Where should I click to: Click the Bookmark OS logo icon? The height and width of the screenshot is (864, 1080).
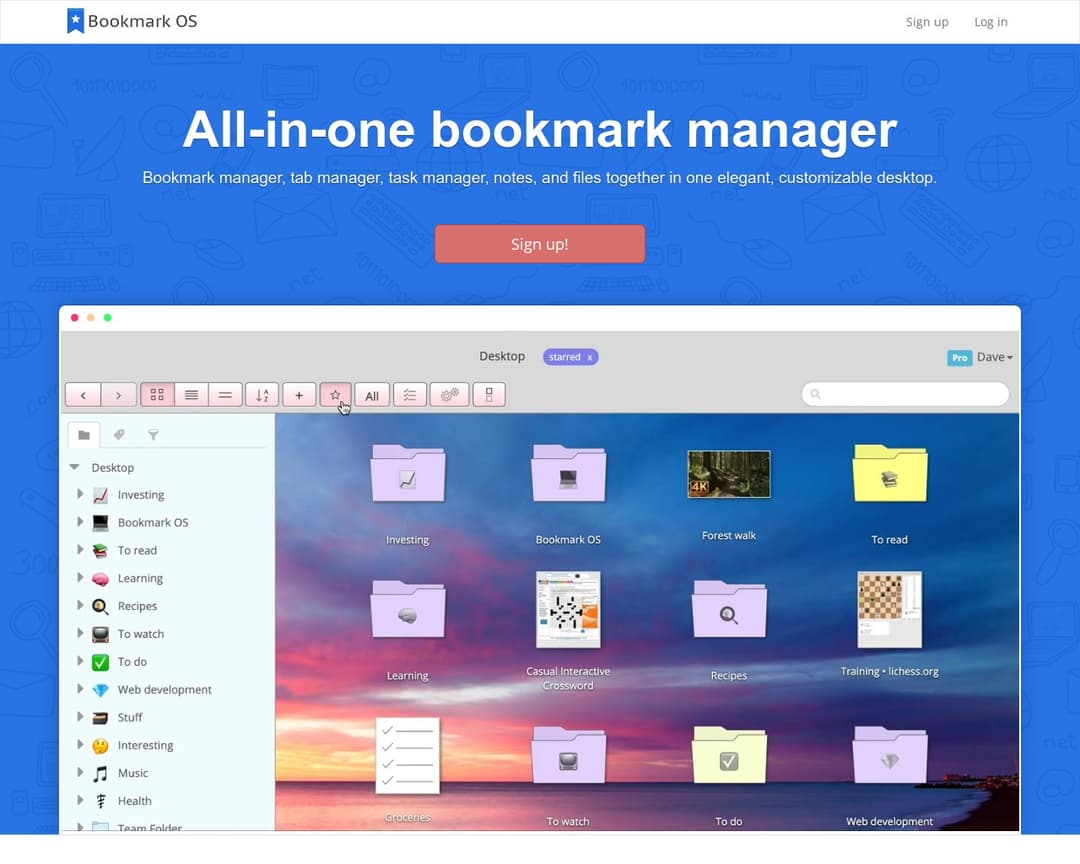(x=75, y=21)
